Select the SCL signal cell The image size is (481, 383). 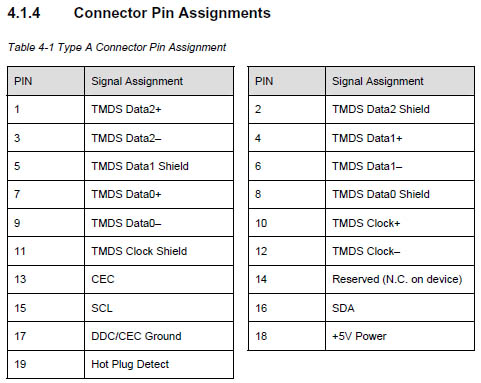[x=159, y=308]
